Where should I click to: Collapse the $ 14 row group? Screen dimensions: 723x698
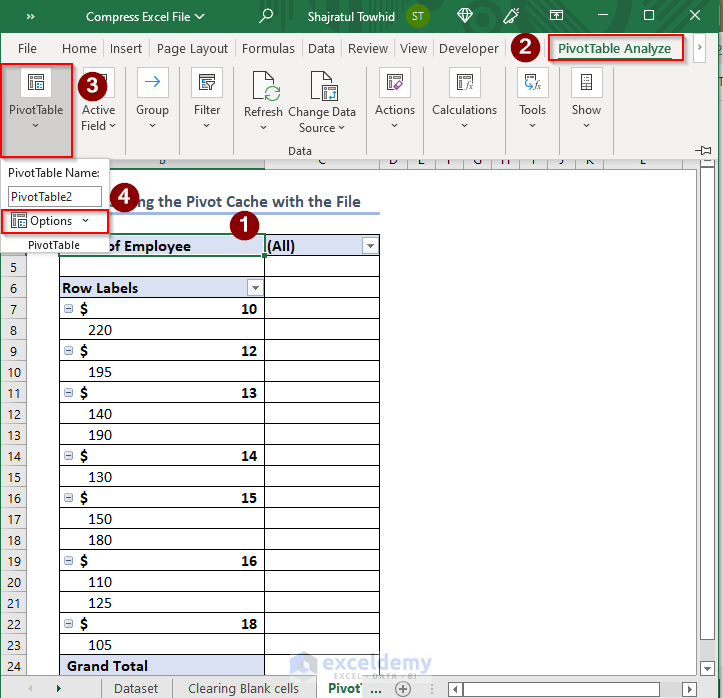point(68,455)
